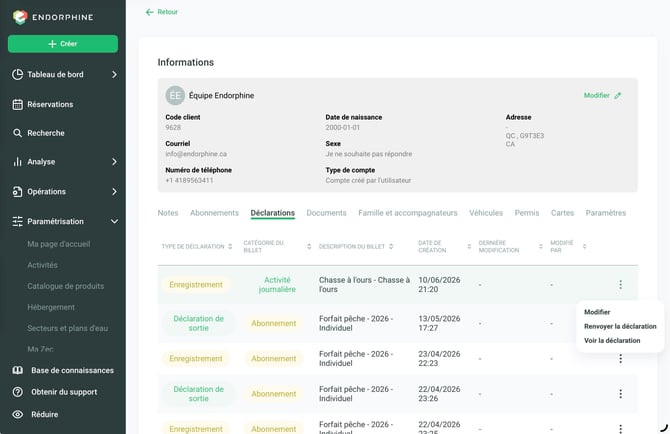Open three-dot menu for the 22/04/2026 23:26 row
The width and height of the screenshot is (670, 434).
[620, 393]
